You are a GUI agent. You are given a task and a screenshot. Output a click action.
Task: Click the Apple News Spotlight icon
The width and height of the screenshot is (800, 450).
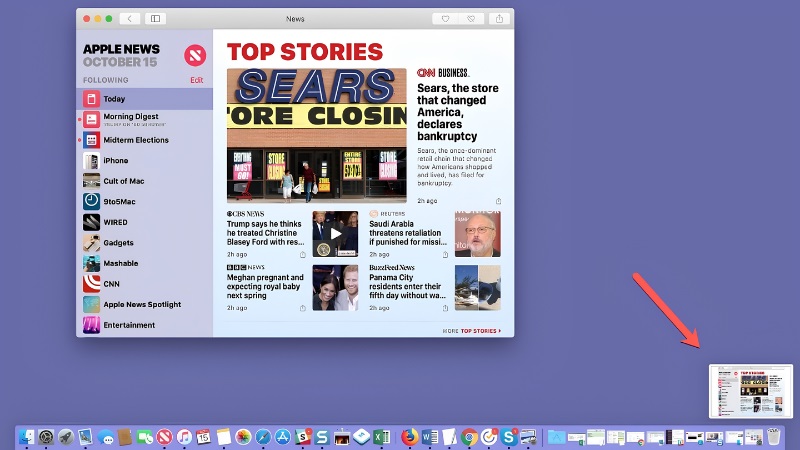click(x=91, y=305)
